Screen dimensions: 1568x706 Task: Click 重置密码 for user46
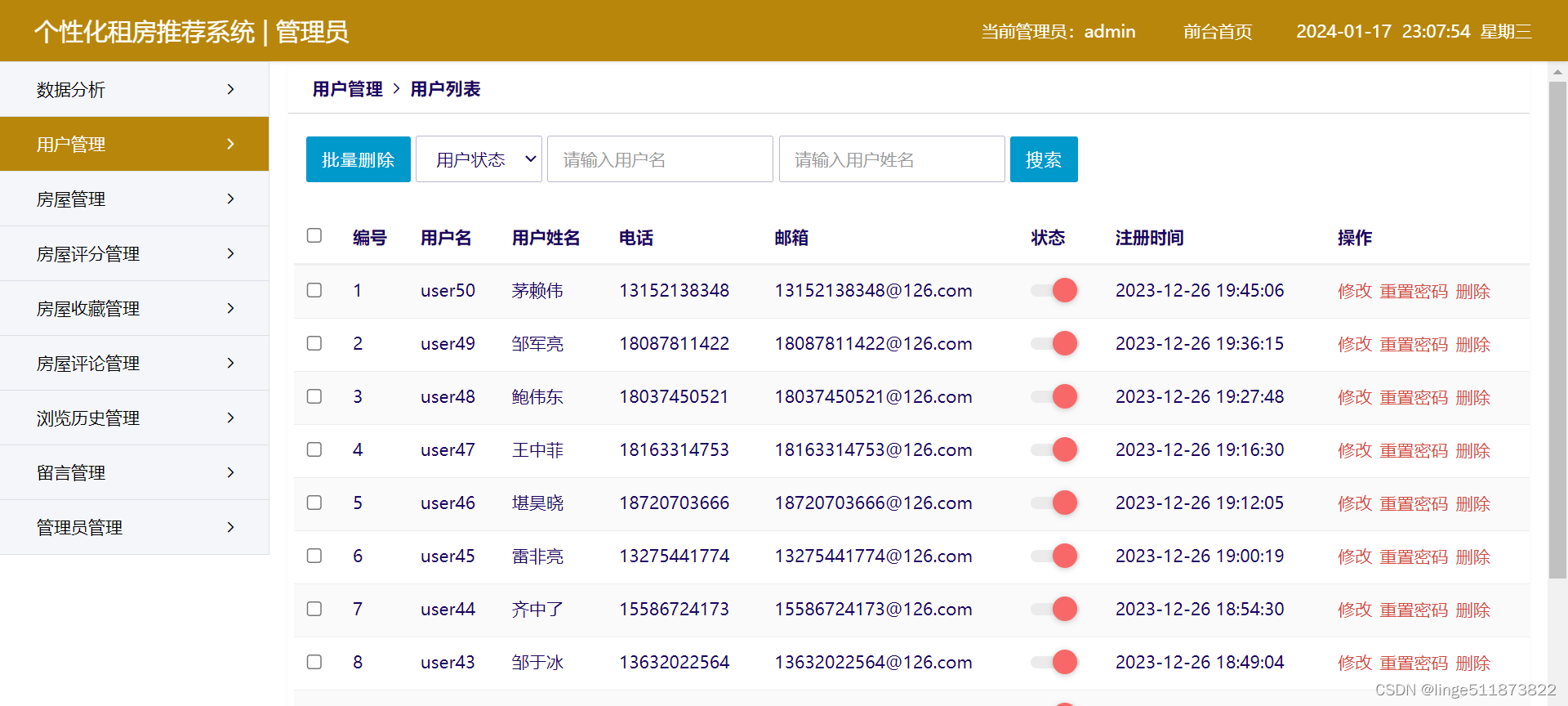point(1414,503)
